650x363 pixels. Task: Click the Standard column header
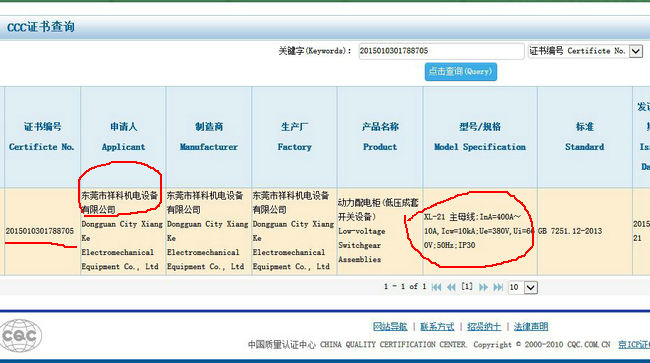585,137
